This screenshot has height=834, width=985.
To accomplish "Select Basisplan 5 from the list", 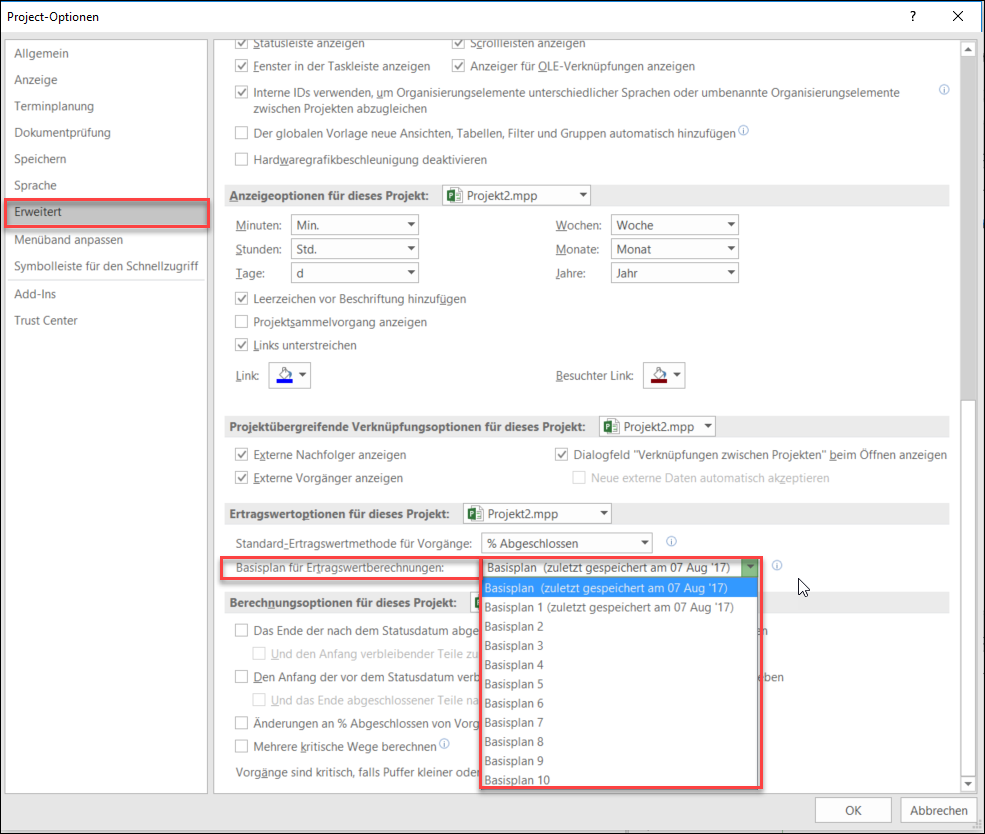I will 514,684.
